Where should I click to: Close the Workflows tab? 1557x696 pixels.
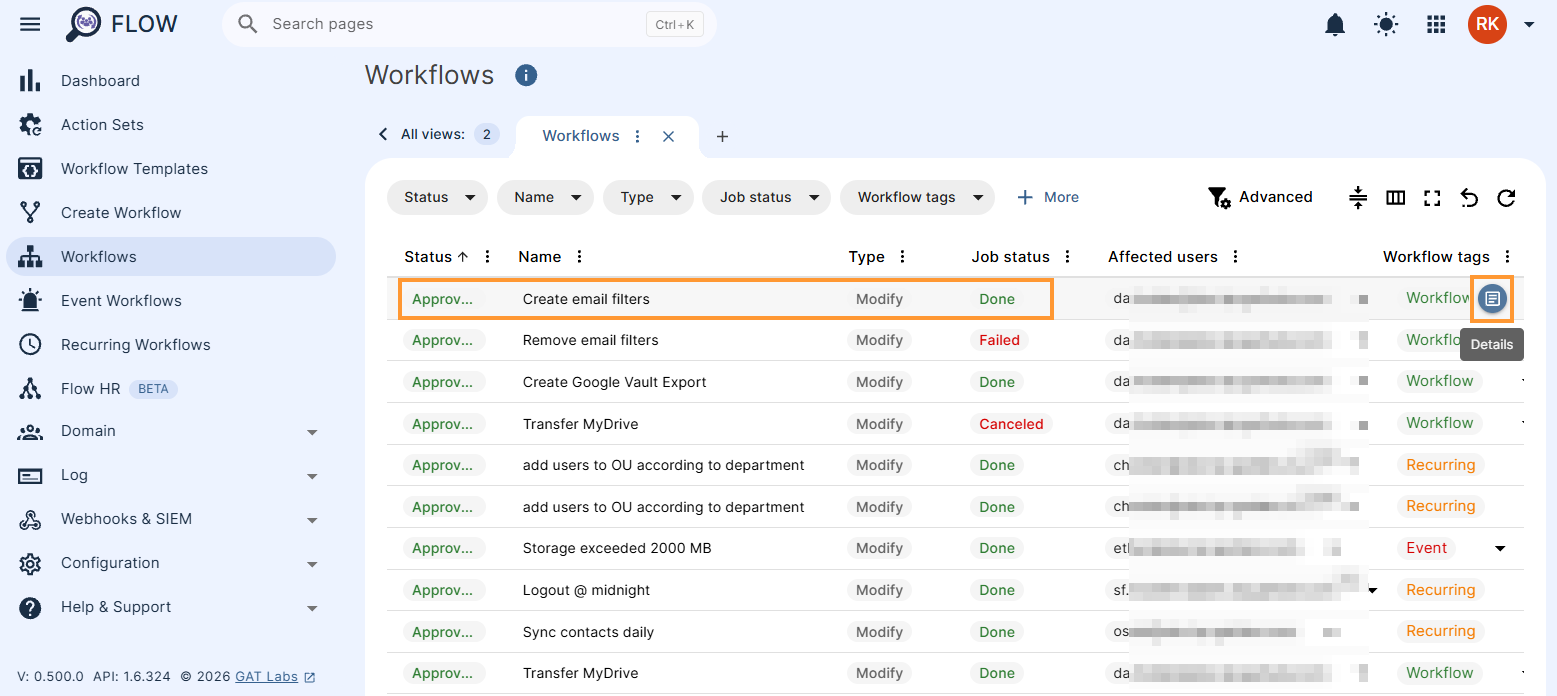(x=669, y=136)
